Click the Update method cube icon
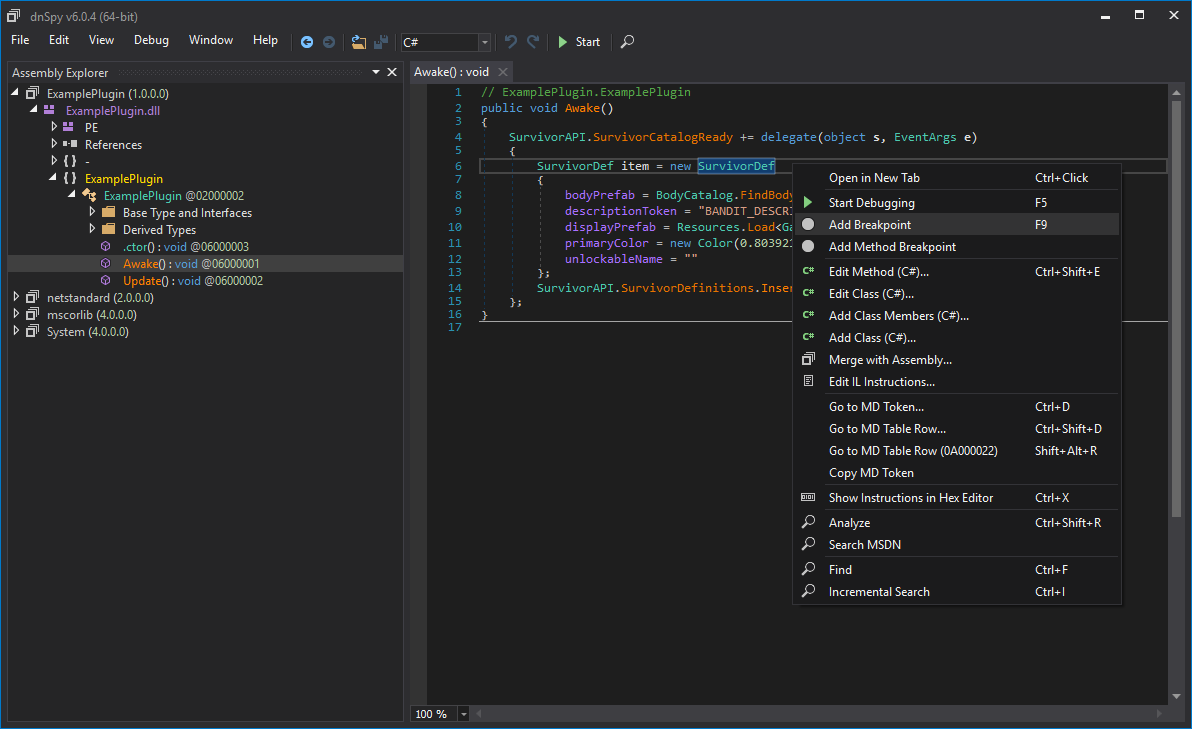Image resolution: width=1192 pixels, height=729 pixels. (106, 281)
